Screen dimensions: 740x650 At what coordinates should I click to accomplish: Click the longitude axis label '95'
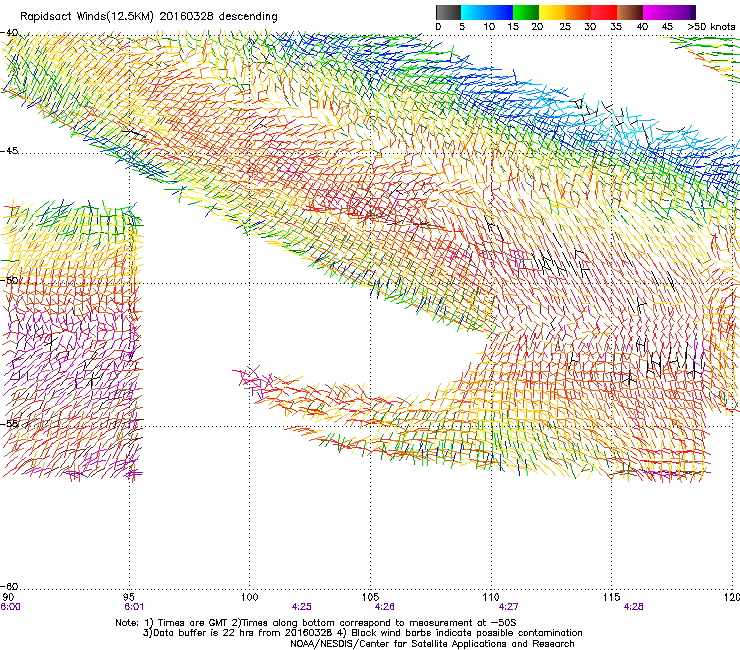point(129,597)
